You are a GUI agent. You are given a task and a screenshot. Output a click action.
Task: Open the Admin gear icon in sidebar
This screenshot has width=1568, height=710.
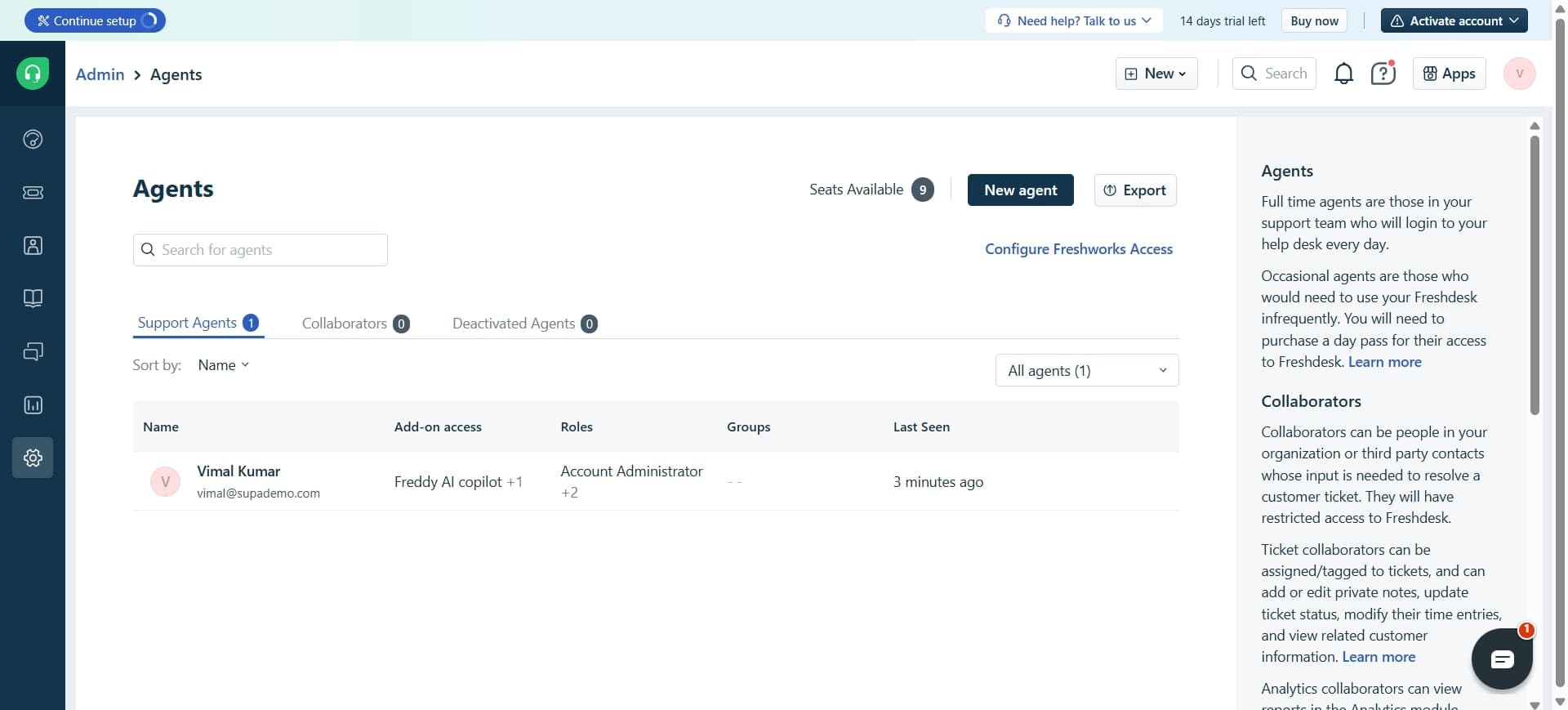tap(33, 458)
